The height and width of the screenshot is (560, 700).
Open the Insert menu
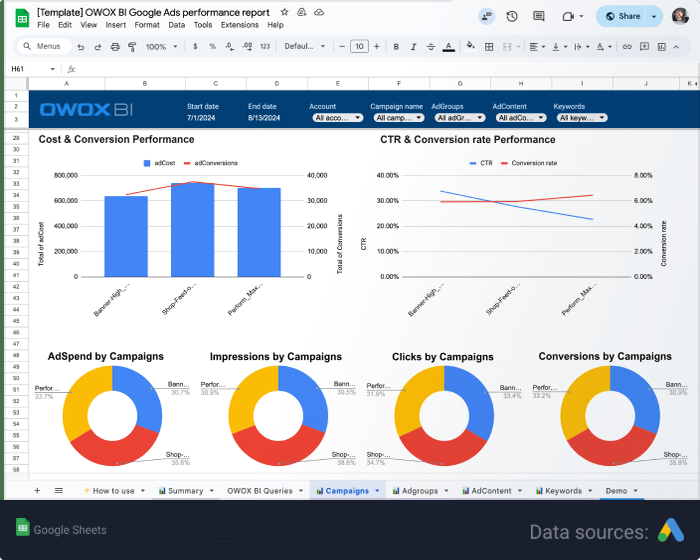tap(116, 25)
